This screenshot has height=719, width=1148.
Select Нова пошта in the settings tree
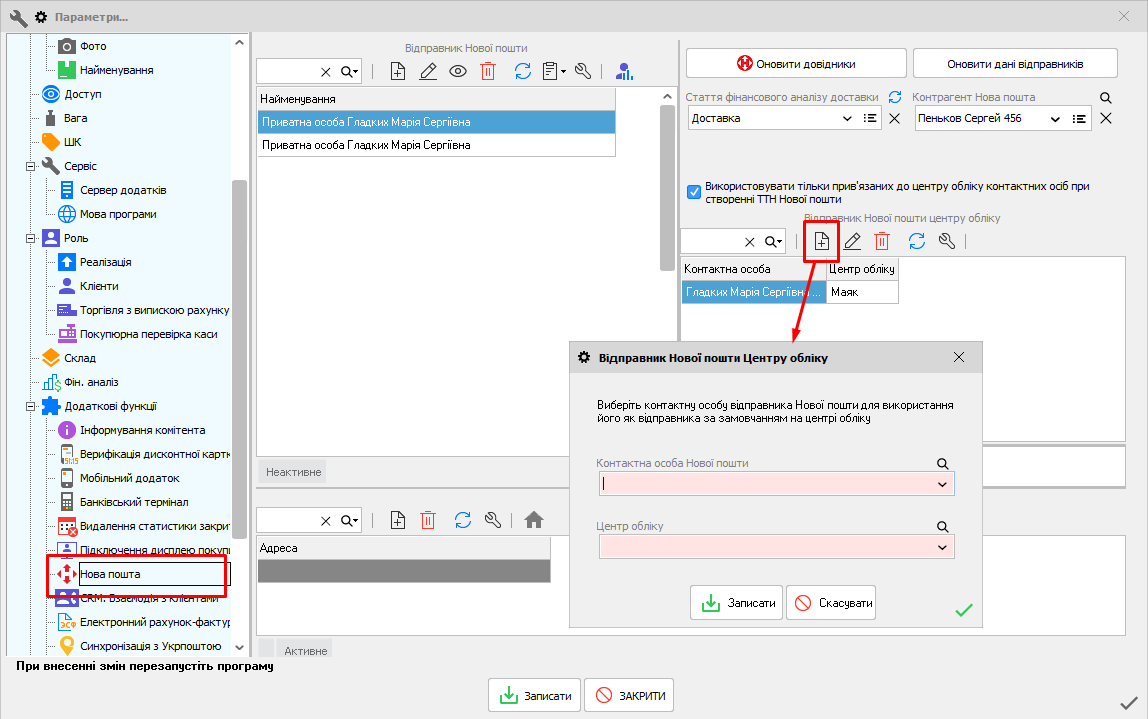(x=110, y=574)
